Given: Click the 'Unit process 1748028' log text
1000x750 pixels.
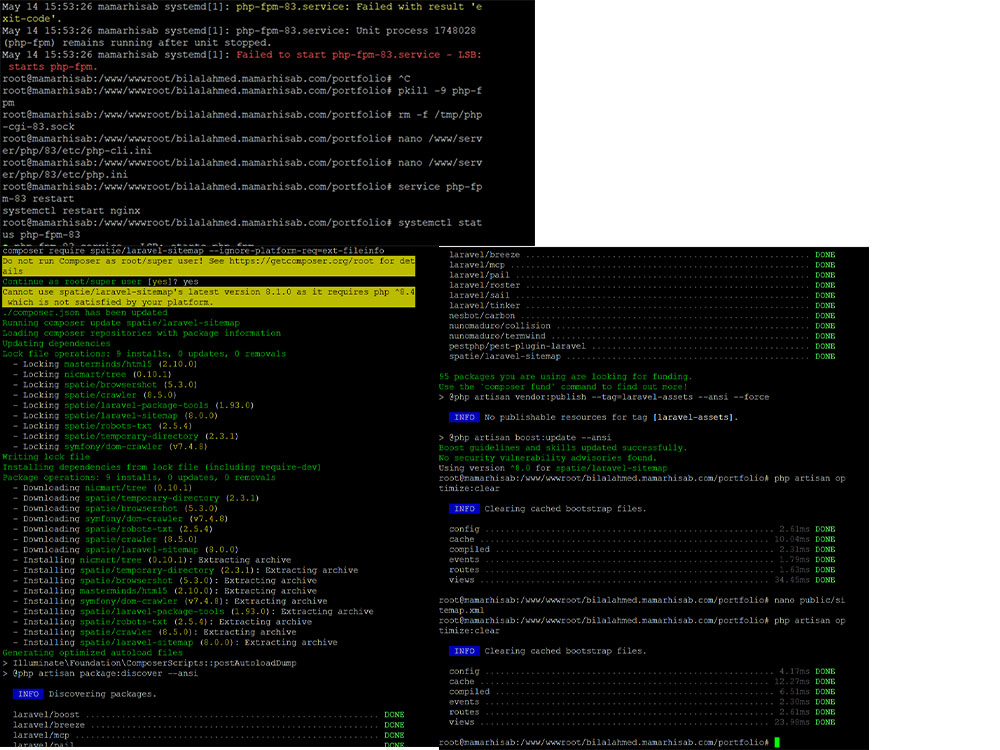Looking at the screenshot, I should [416, 31].
